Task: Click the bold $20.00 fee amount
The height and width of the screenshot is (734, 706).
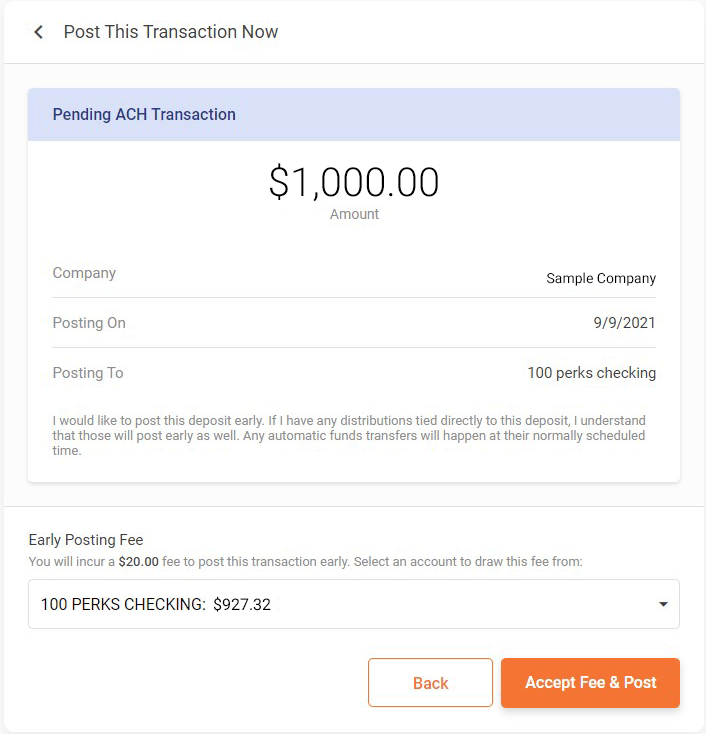Action: 138,562
